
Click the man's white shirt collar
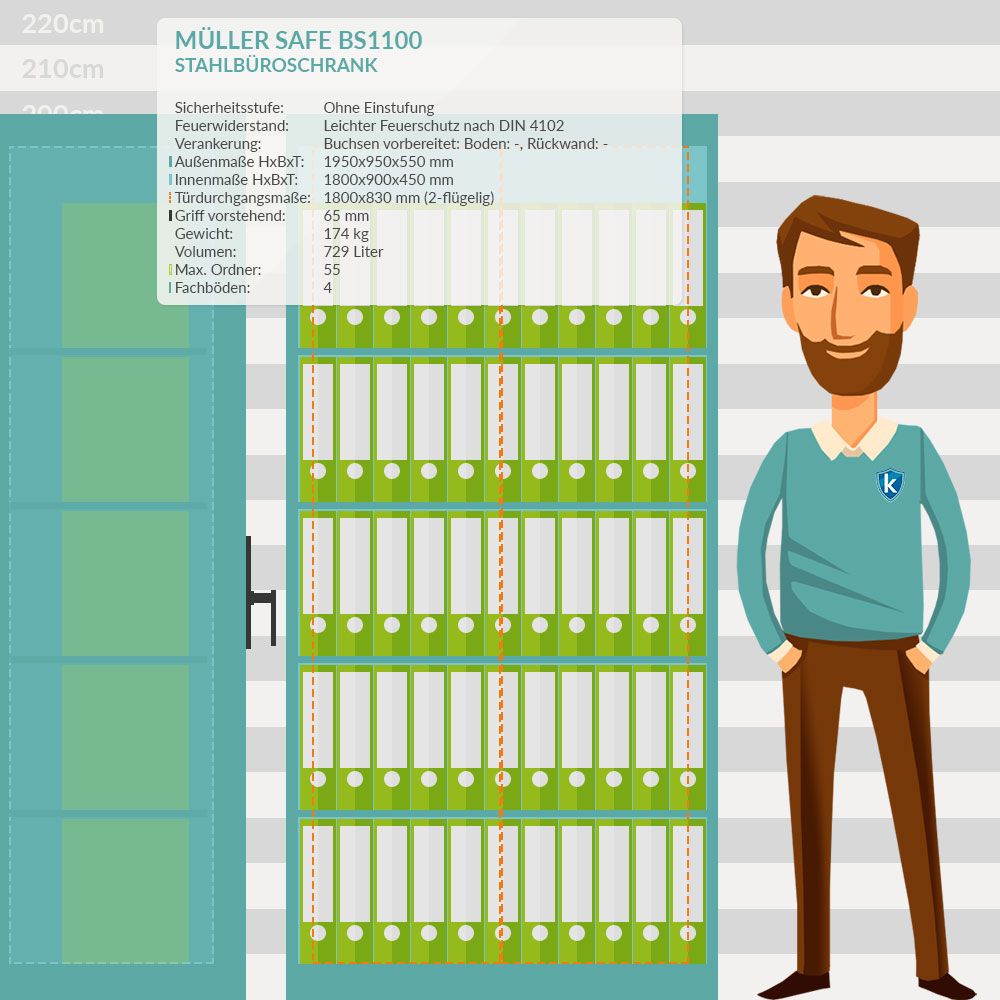[853, 438]
